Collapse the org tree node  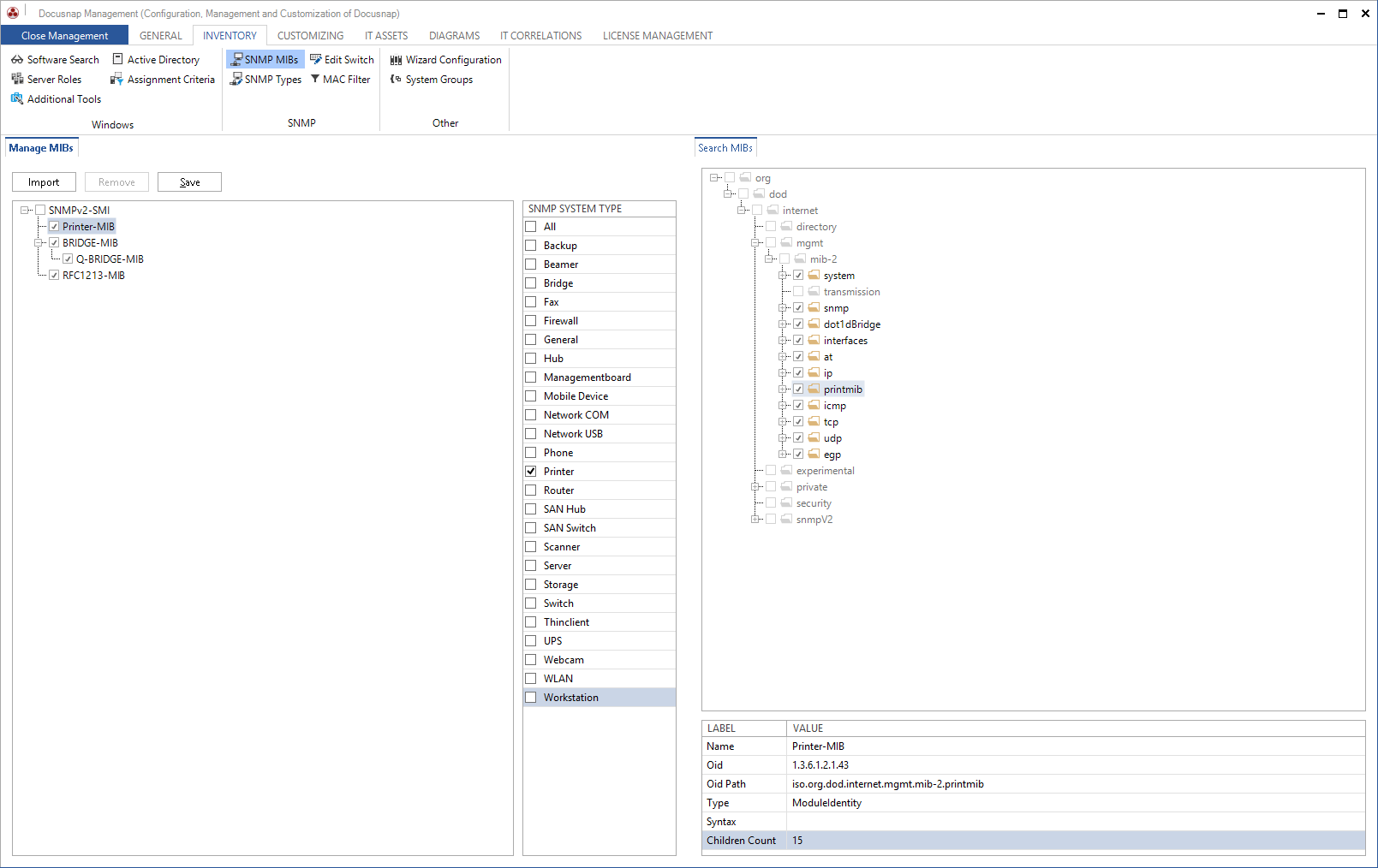click(x=714, y=177)
